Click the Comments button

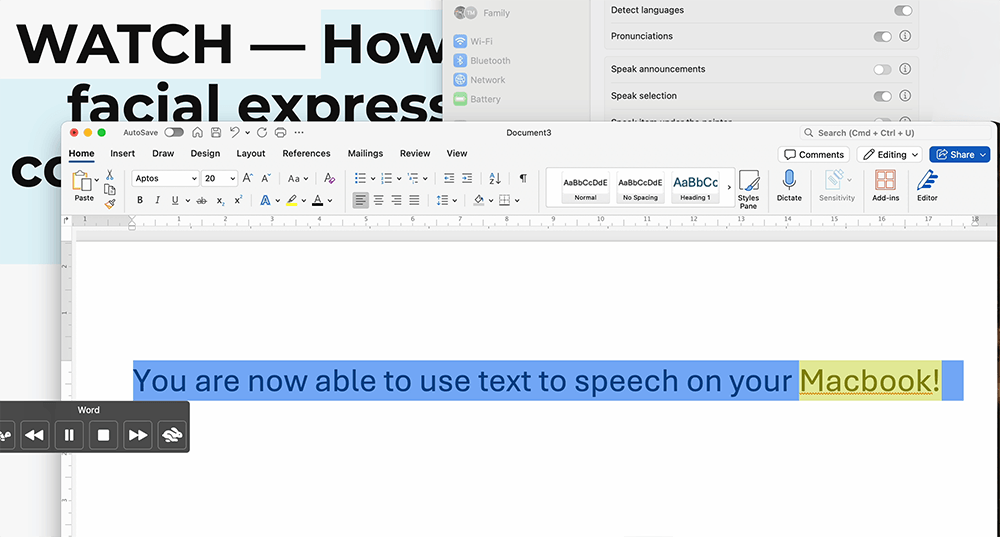pyautogui.click(x=814, y=155)
